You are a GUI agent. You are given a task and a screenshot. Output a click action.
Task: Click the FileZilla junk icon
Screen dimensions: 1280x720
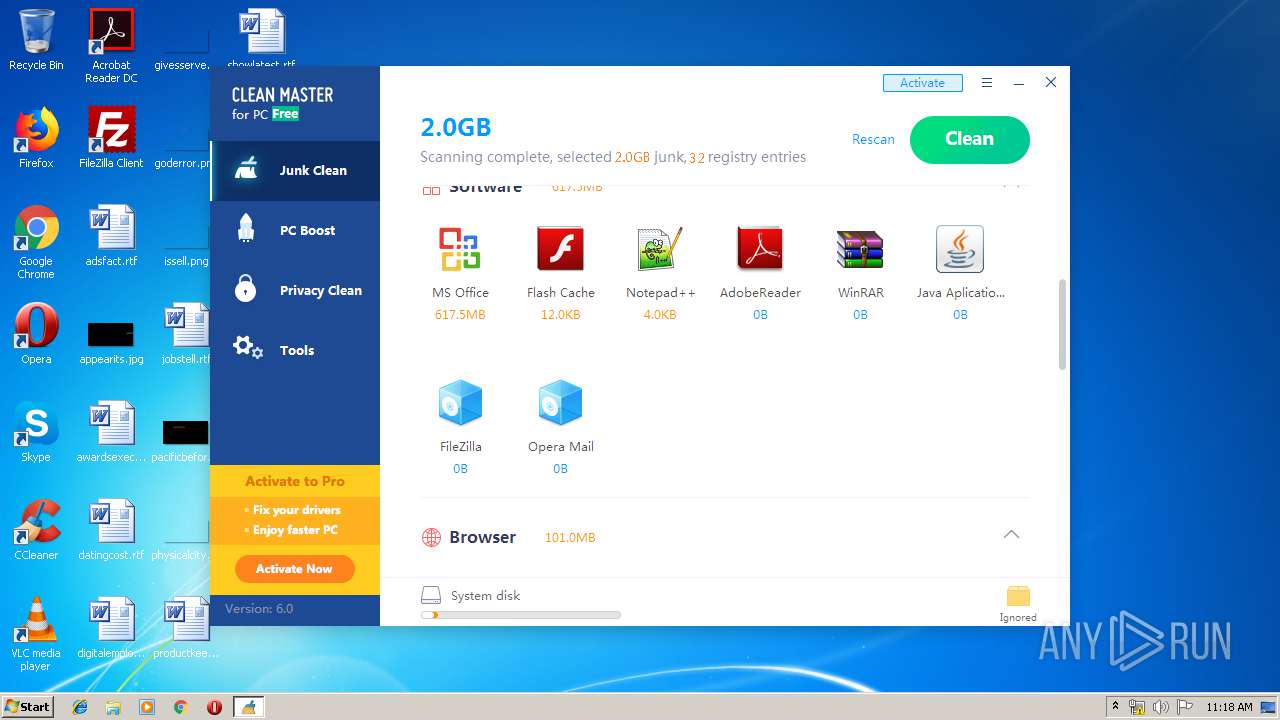460,403
